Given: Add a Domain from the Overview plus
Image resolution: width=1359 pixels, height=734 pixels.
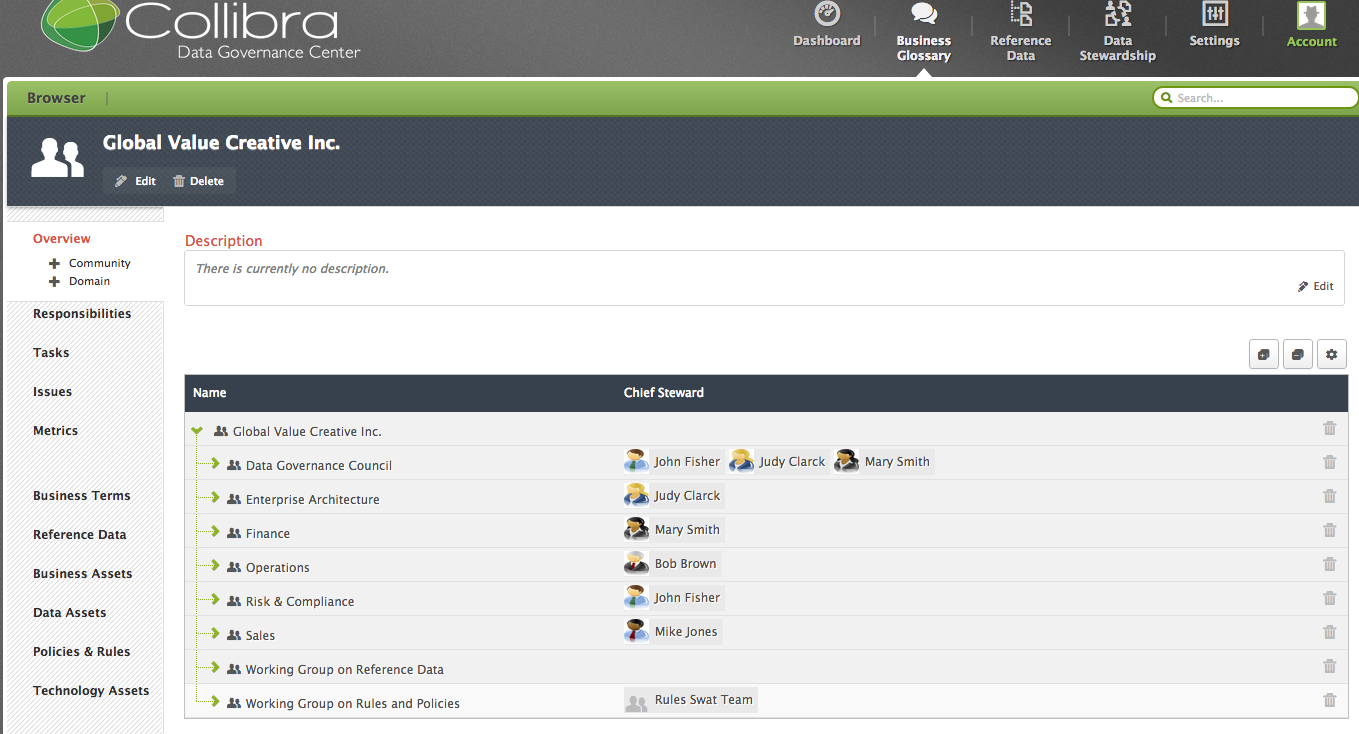Looking at the screenshot, I should (55, 282).
